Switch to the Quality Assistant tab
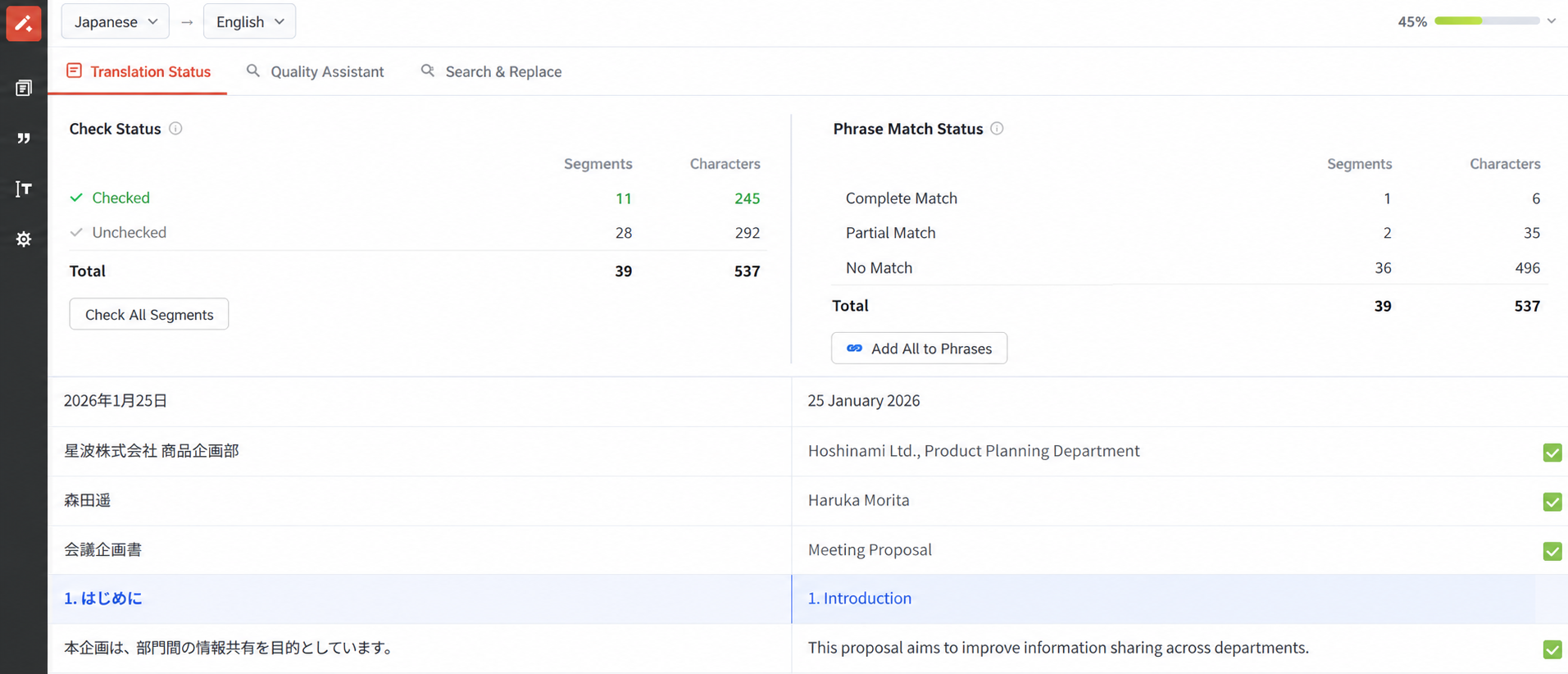 [x=316, y=71]
